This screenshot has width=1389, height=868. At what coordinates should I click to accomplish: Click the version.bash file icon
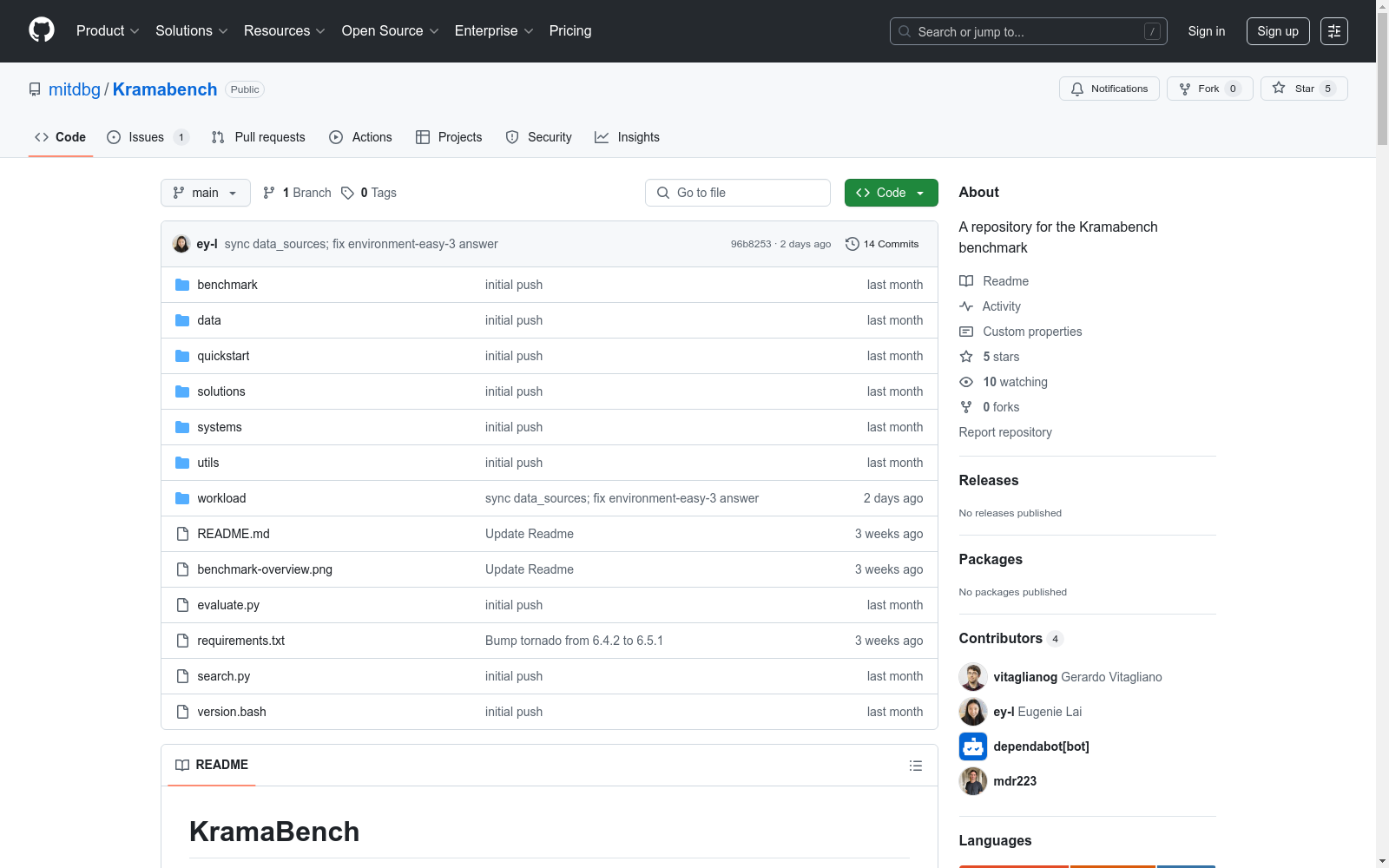182,712
